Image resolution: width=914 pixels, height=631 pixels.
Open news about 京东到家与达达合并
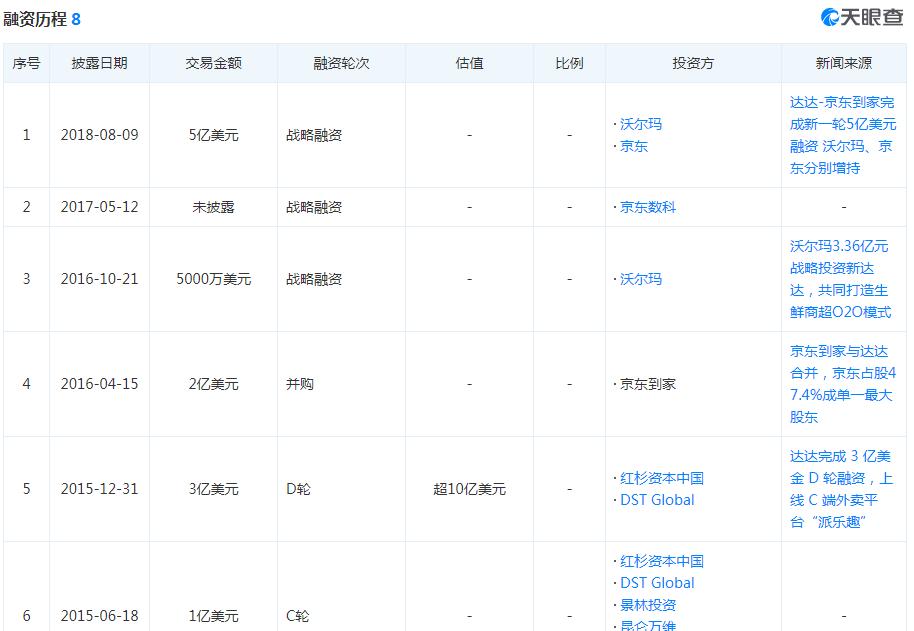840,383
